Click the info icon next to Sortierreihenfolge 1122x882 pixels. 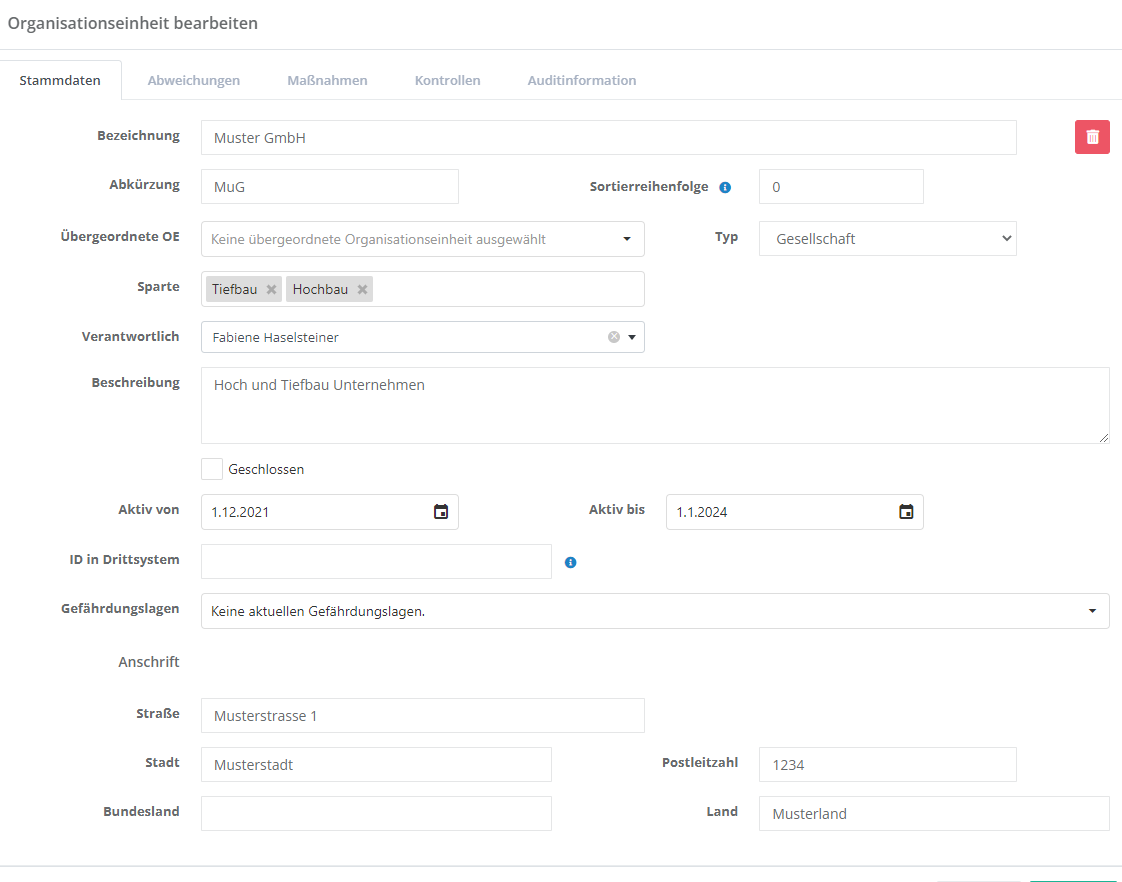point(725,187)
